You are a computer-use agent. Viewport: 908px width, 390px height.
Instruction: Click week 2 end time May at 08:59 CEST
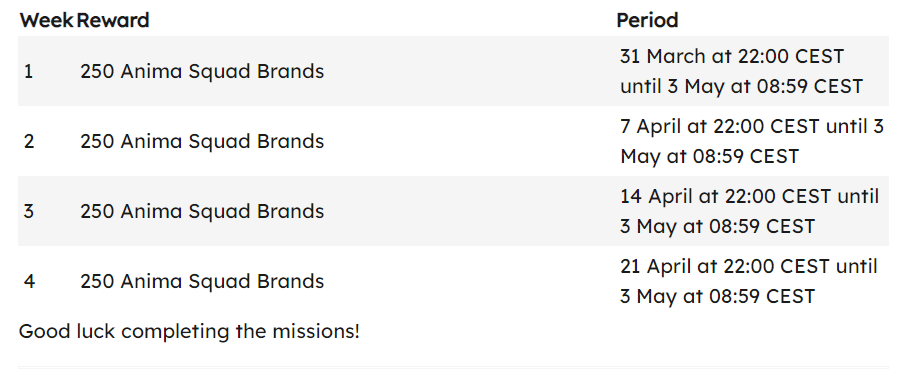coord(709,156)
